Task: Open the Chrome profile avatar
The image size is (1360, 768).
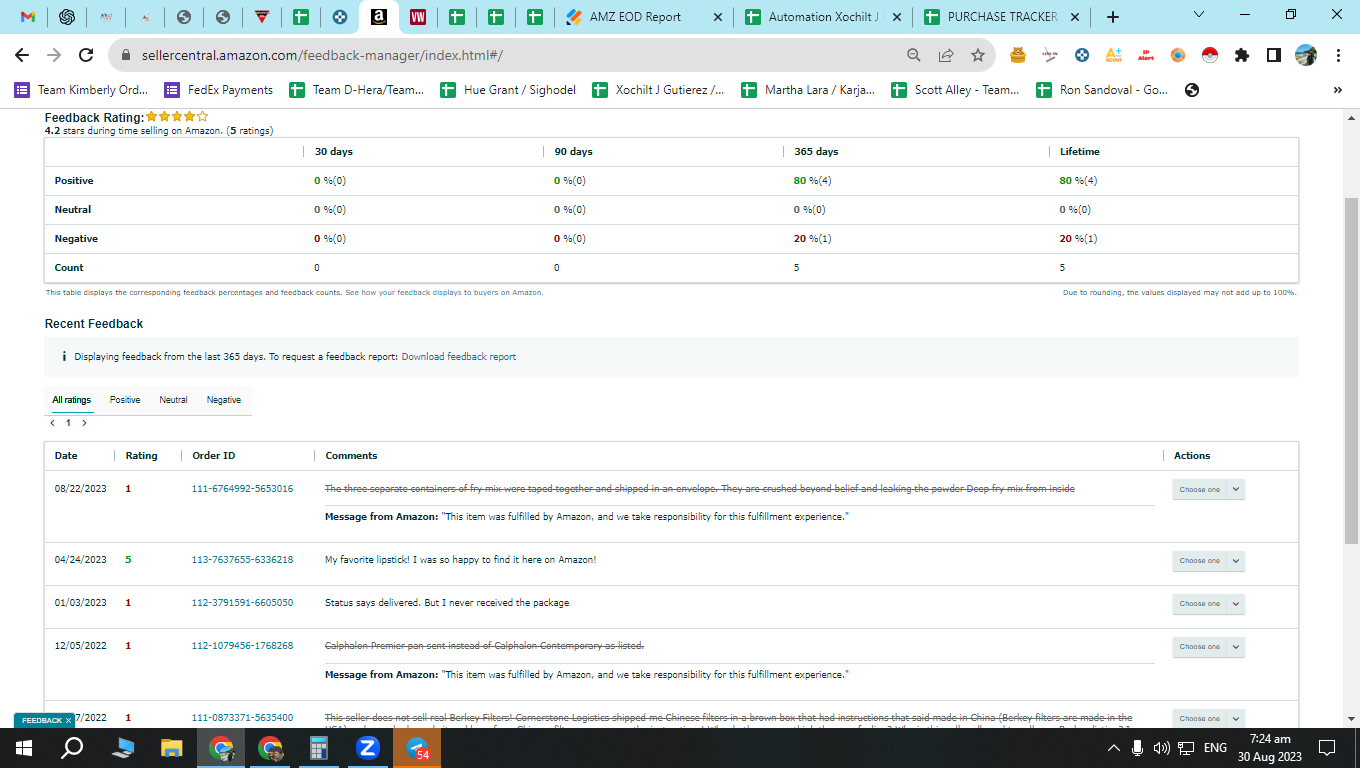Action: pos(1306,55)
